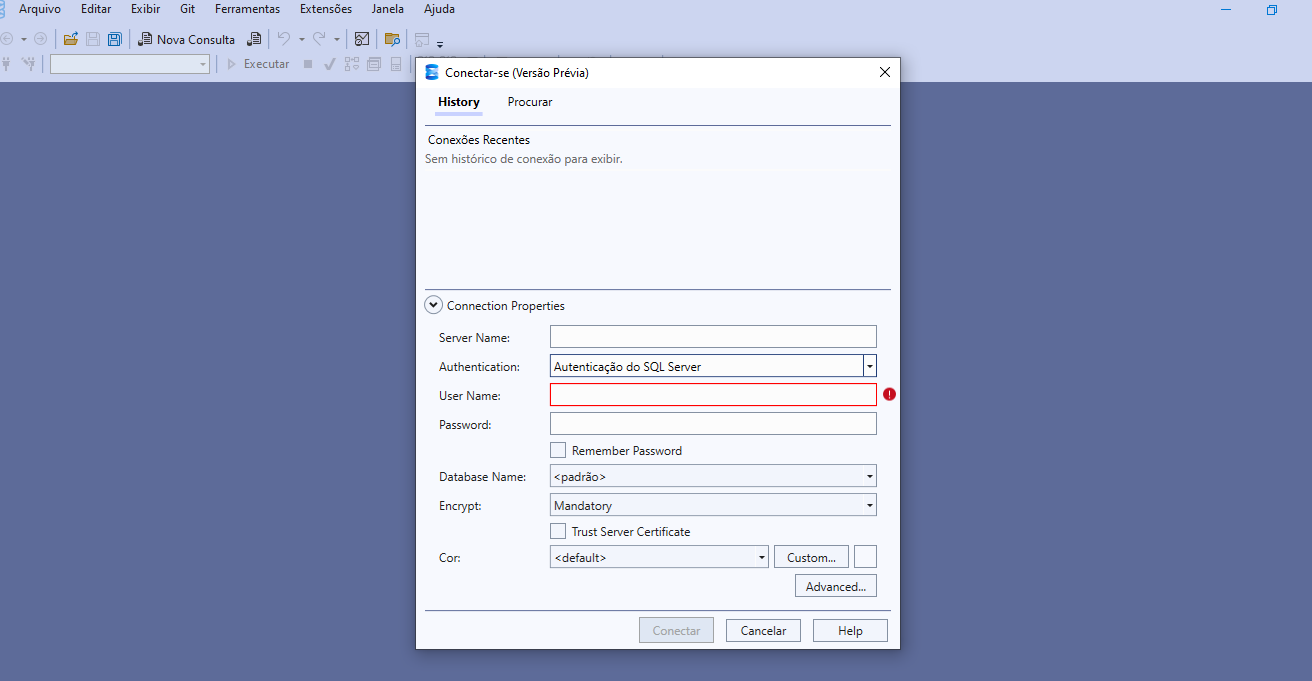The width and height of the screenshot is (1312, 681).
Task: Tick the Remember Password checkbox
Action: tap(558, 450)
